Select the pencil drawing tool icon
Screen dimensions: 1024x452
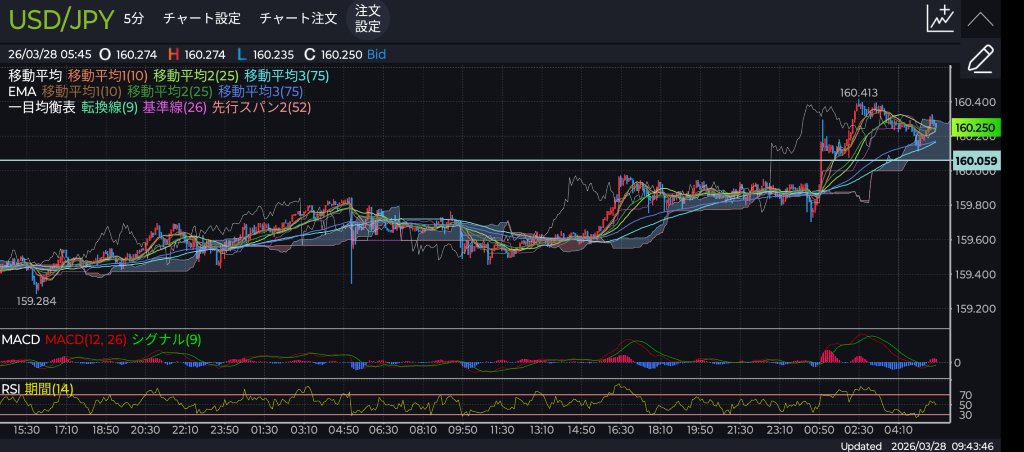tap(981, 59)
